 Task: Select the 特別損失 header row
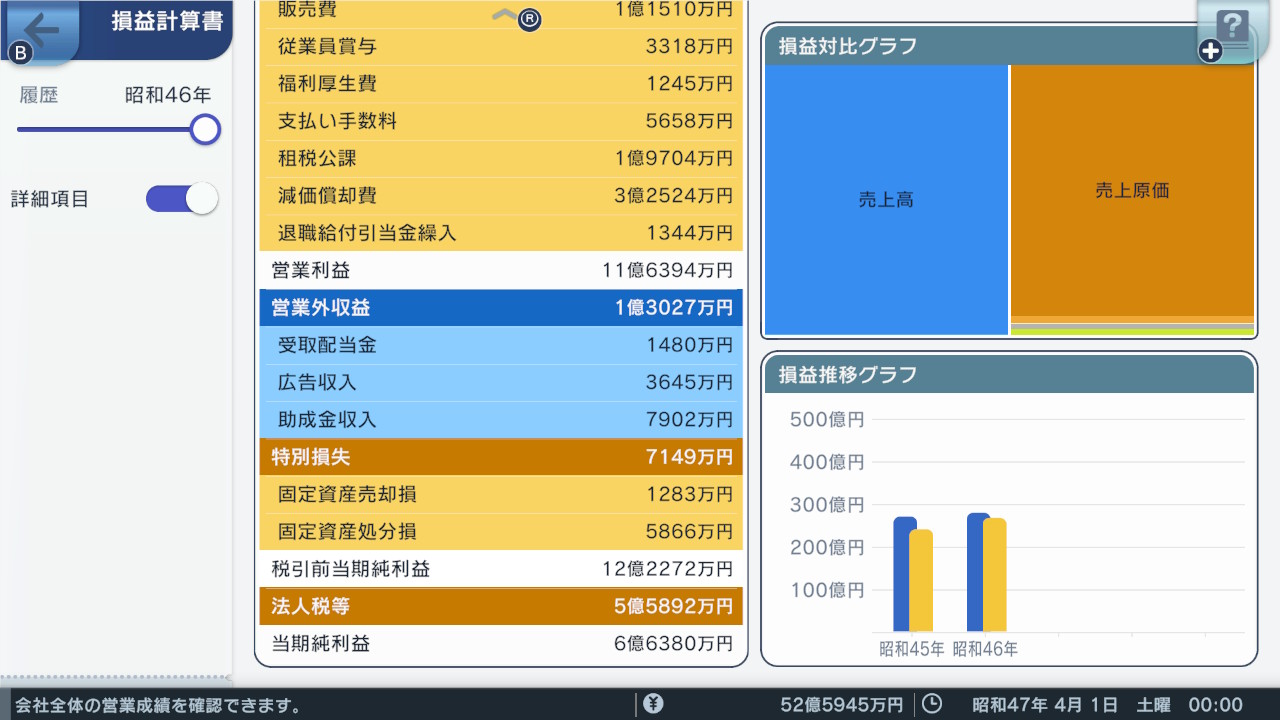[501, 457]
